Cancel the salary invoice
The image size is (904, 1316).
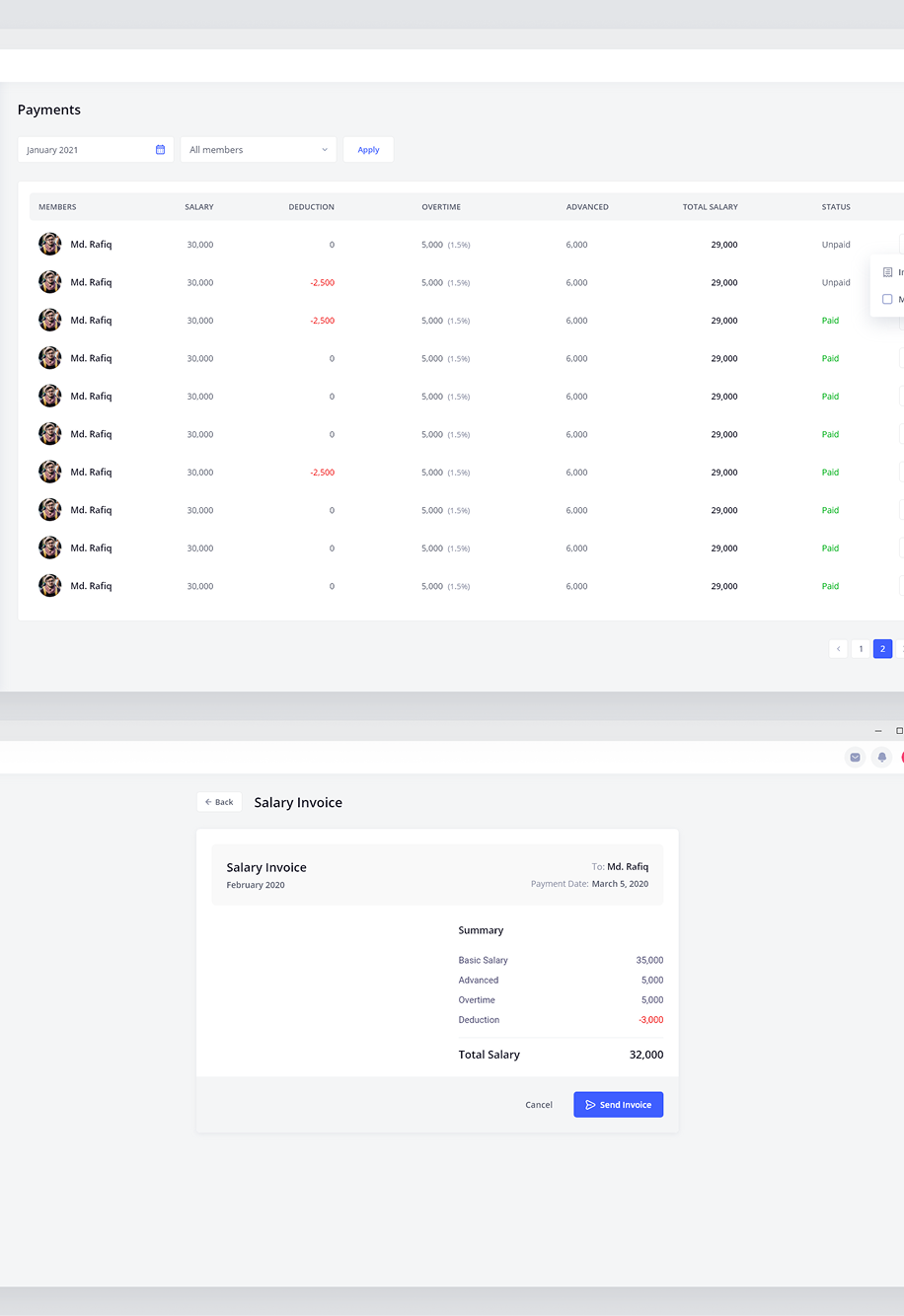[x=539, y=1105]
